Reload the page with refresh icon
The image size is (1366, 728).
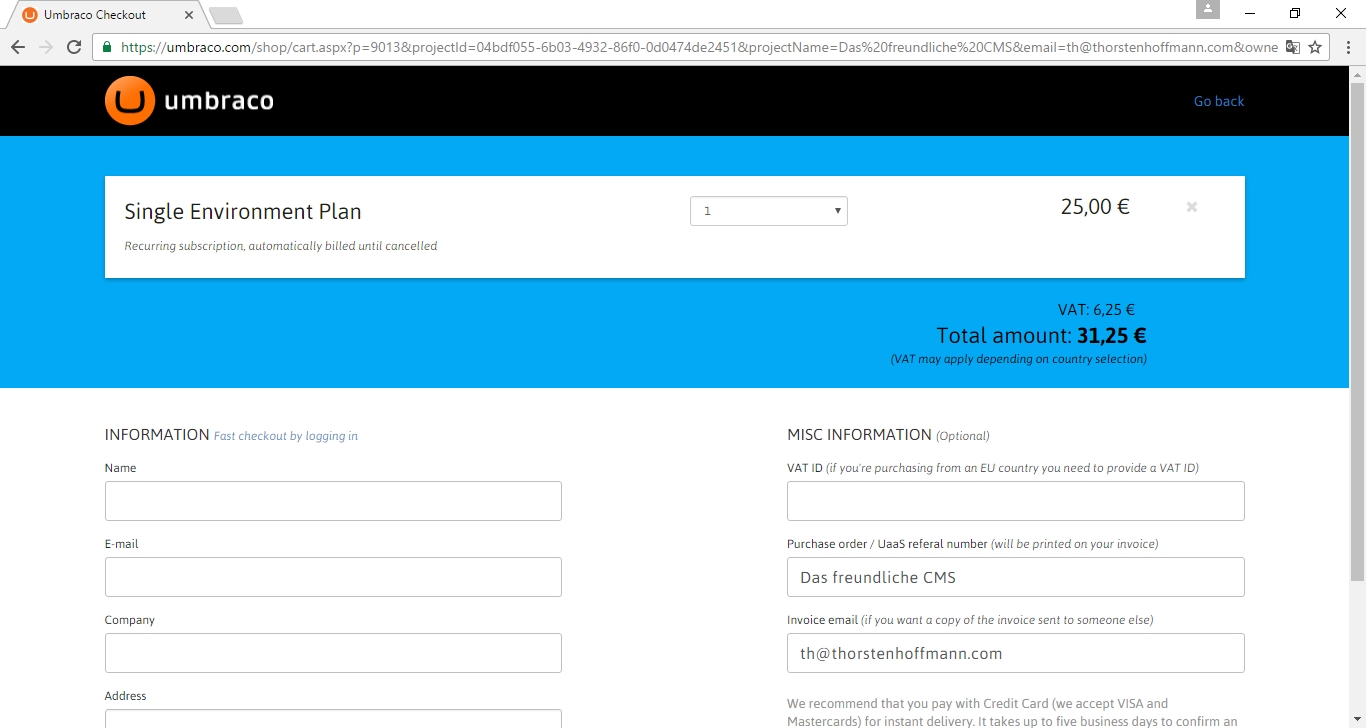(74, 47)
